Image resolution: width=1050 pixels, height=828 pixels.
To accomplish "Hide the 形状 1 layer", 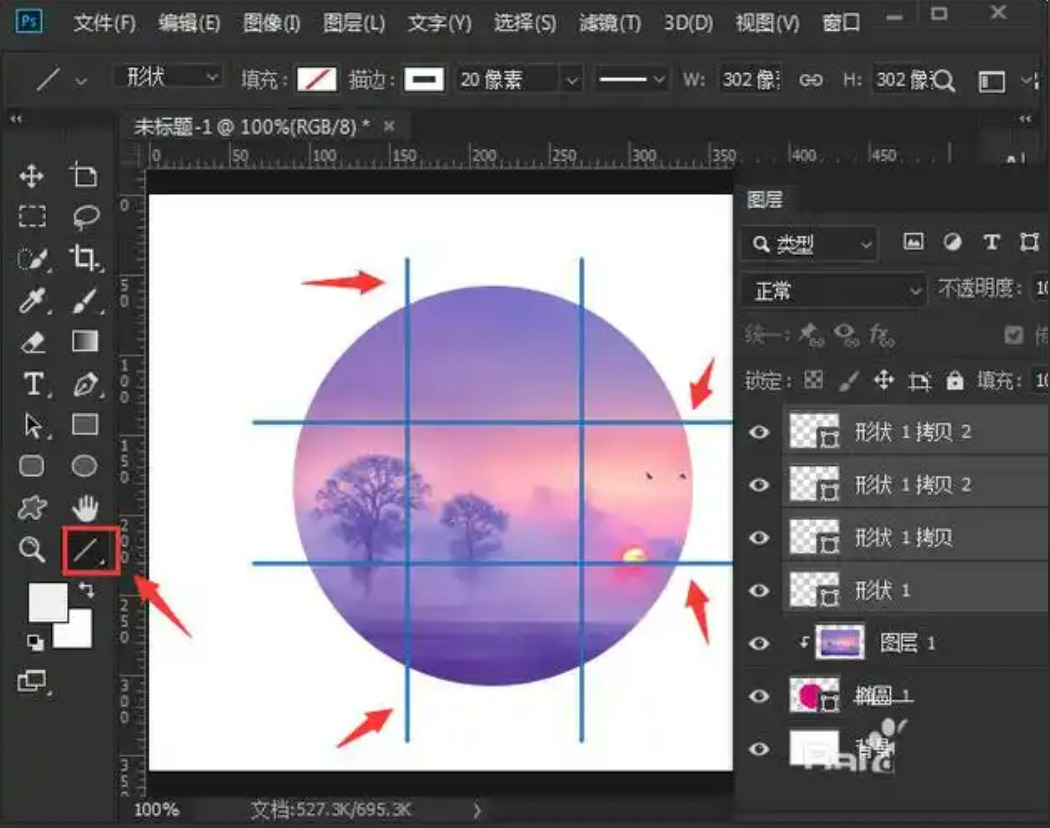I will [x=759, y=590].
